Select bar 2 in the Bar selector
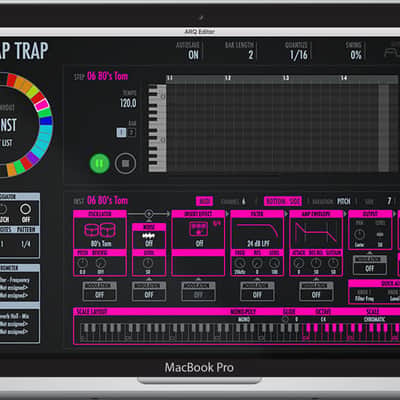Viewport: 400px width, 400px height. pyautogui.click(x=132, y=132)
